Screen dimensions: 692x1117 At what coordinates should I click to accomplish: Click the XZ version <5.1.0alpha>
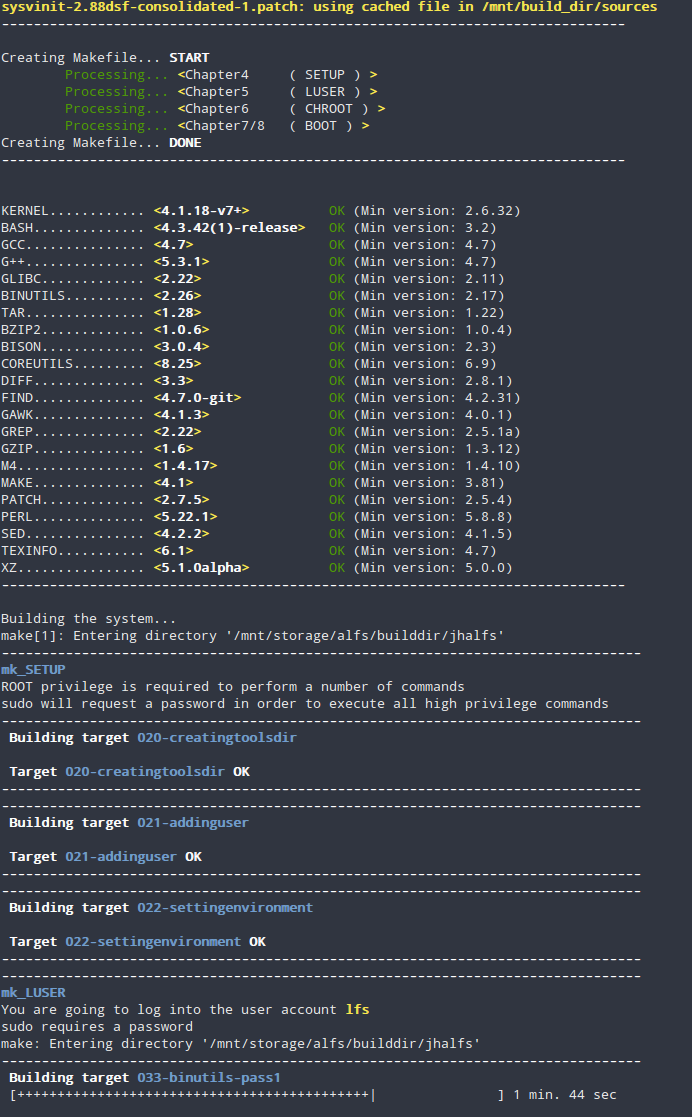[202, 568]
